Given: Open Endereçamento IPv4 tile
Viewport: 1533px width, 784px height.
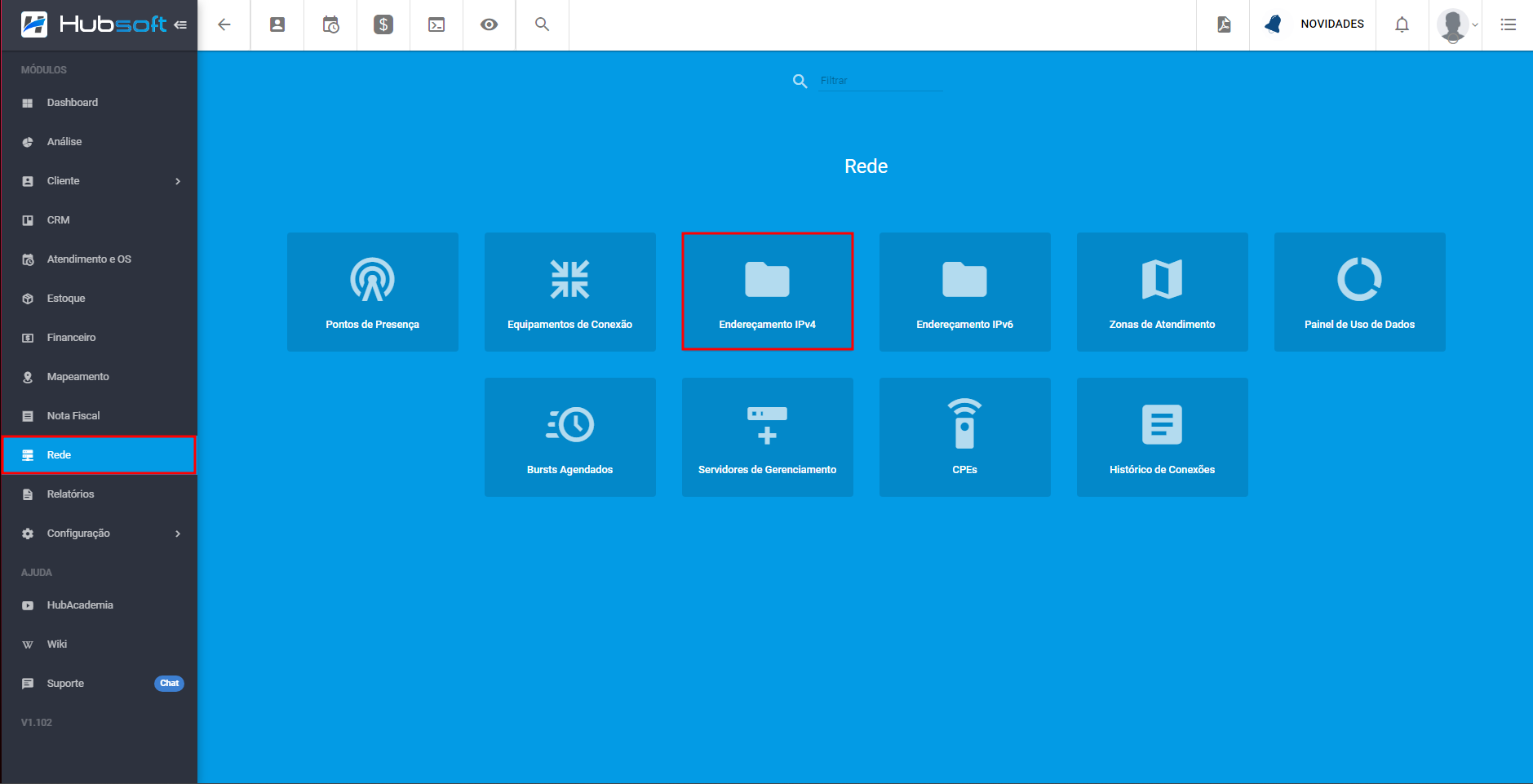Looking at the screenshot, I should pos(768,292).
